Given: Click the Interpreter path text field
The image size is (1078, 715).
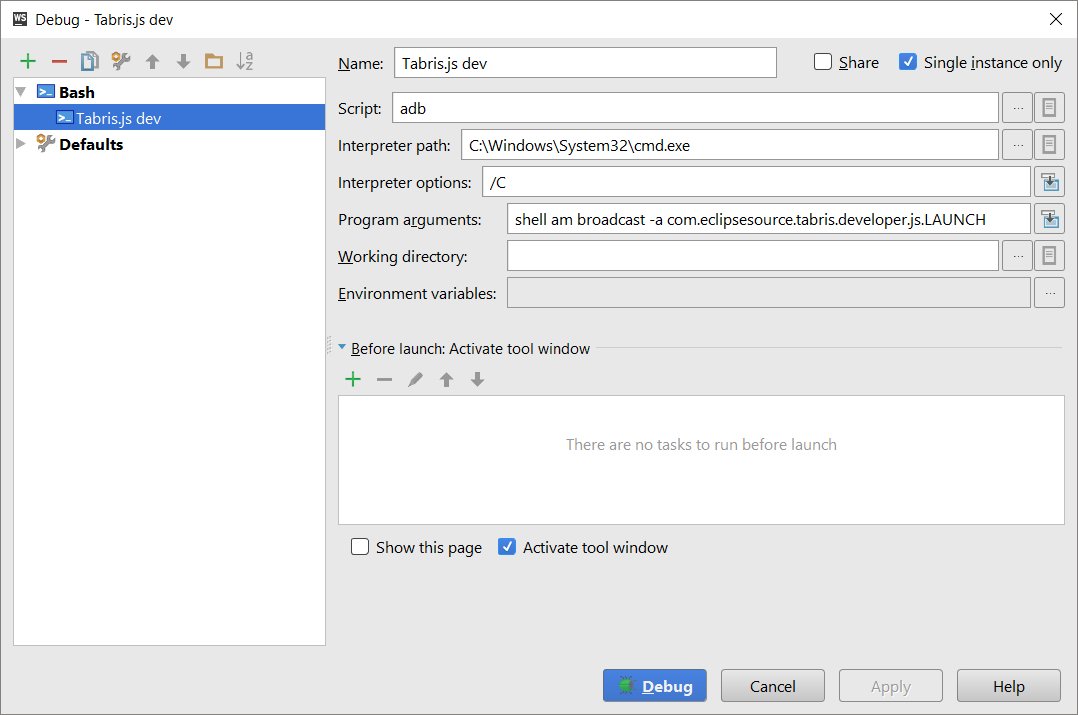Looking at the screenshot, I should click(729, 145).
